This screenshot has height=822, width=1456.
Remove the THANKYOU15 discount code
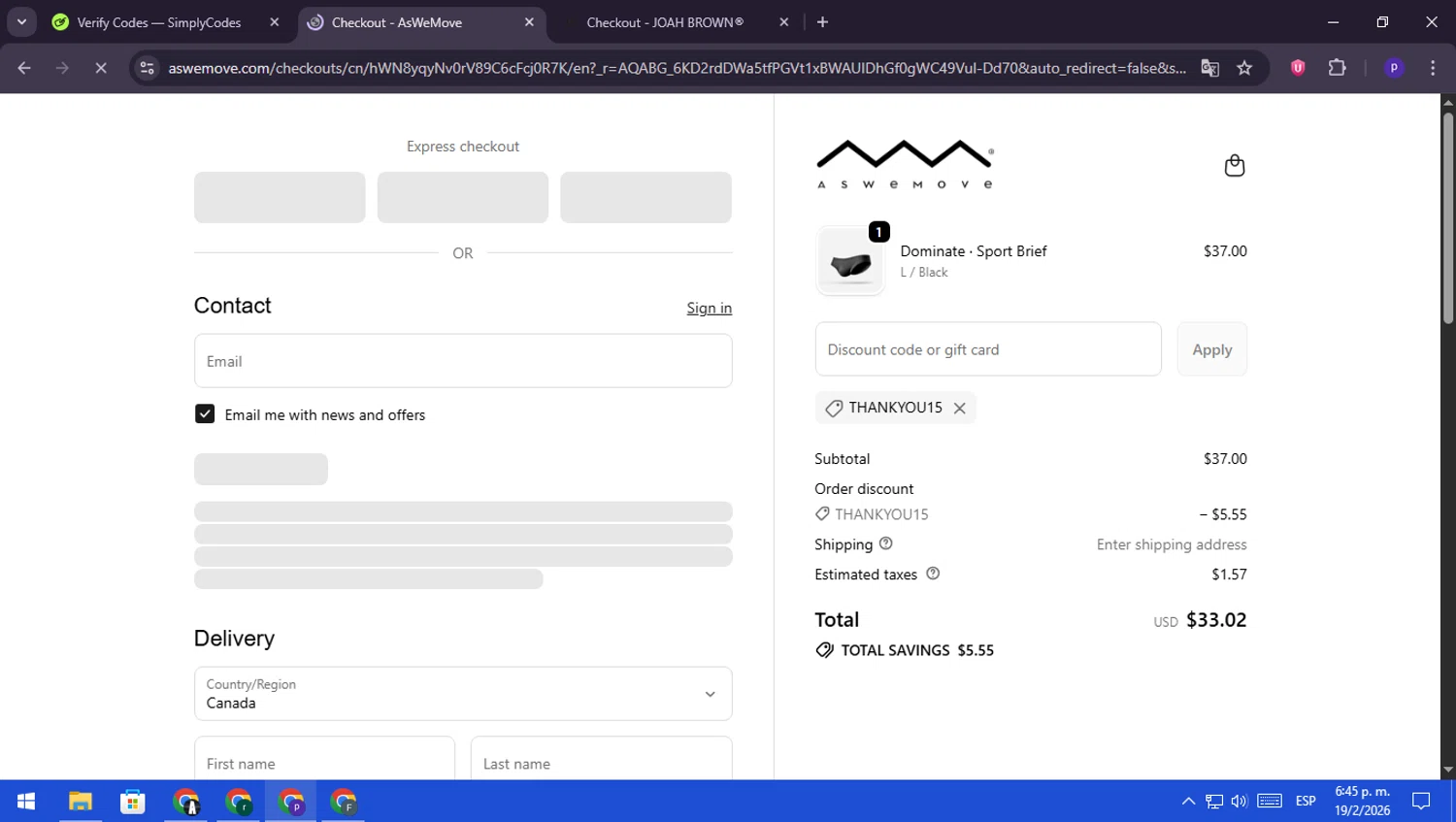pos(959,409)
